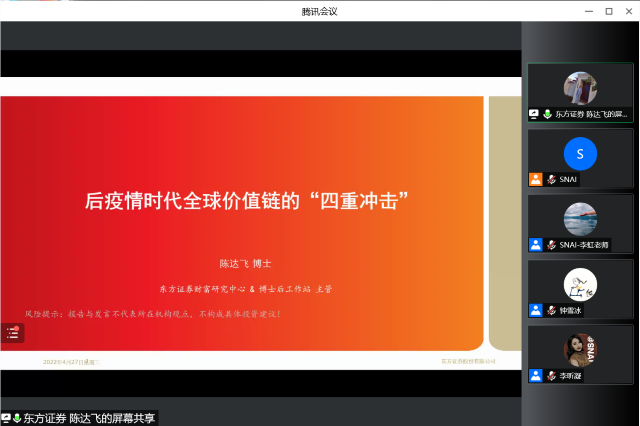Open the red list menu on slide
This screenshot has height=426, width=640.
tap(12, 333)
